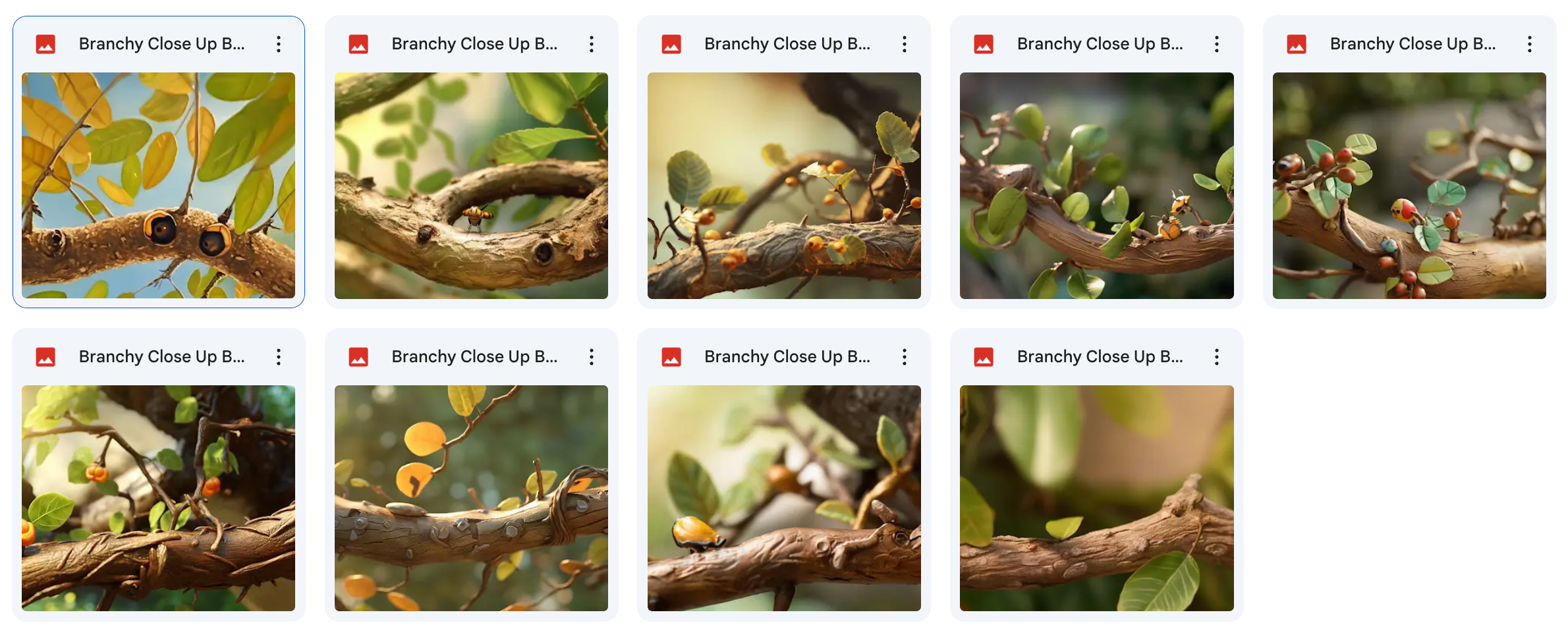Open three-dot menu of fifth top-row file
1568x627 pixels.
point(1530,44)
